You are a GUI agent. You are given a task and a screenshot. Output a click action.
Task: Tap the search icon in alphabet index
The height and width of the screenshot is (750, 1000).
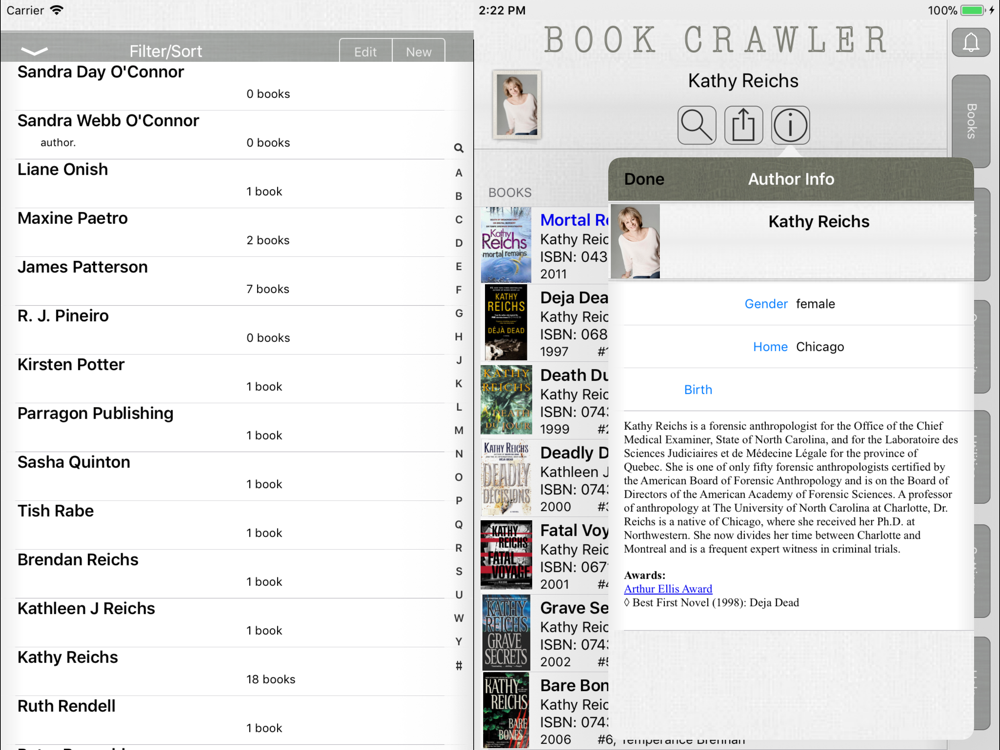pyautogui.click(x=459, y=148)
